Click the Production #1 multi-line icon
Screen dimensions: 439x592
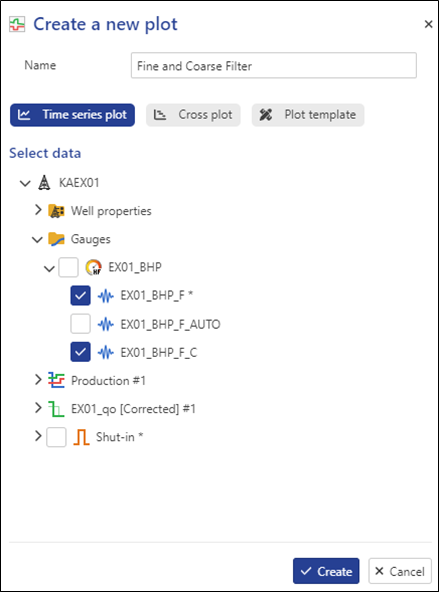coord(56,381)
